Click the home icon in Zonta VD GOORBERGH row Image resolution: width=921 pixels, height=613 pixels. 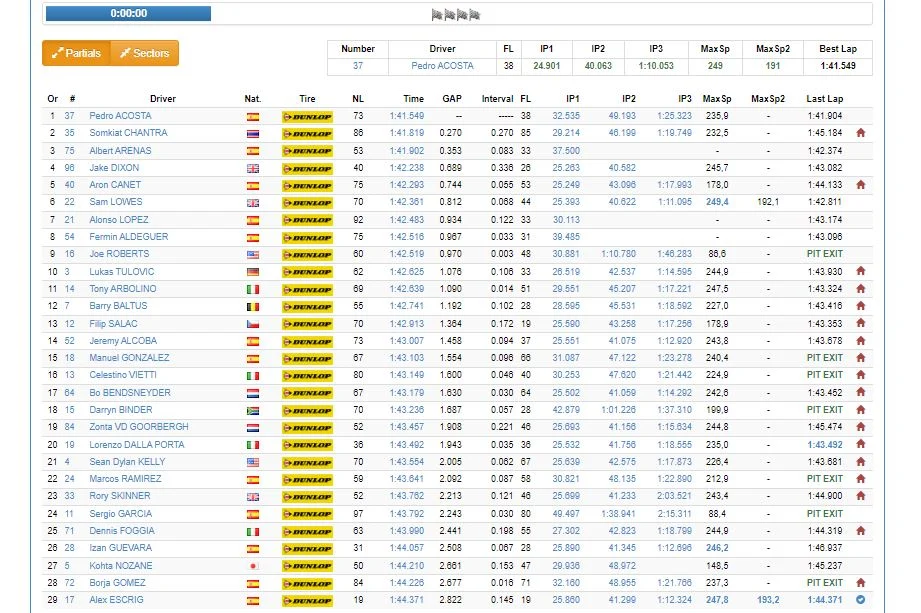861,426
